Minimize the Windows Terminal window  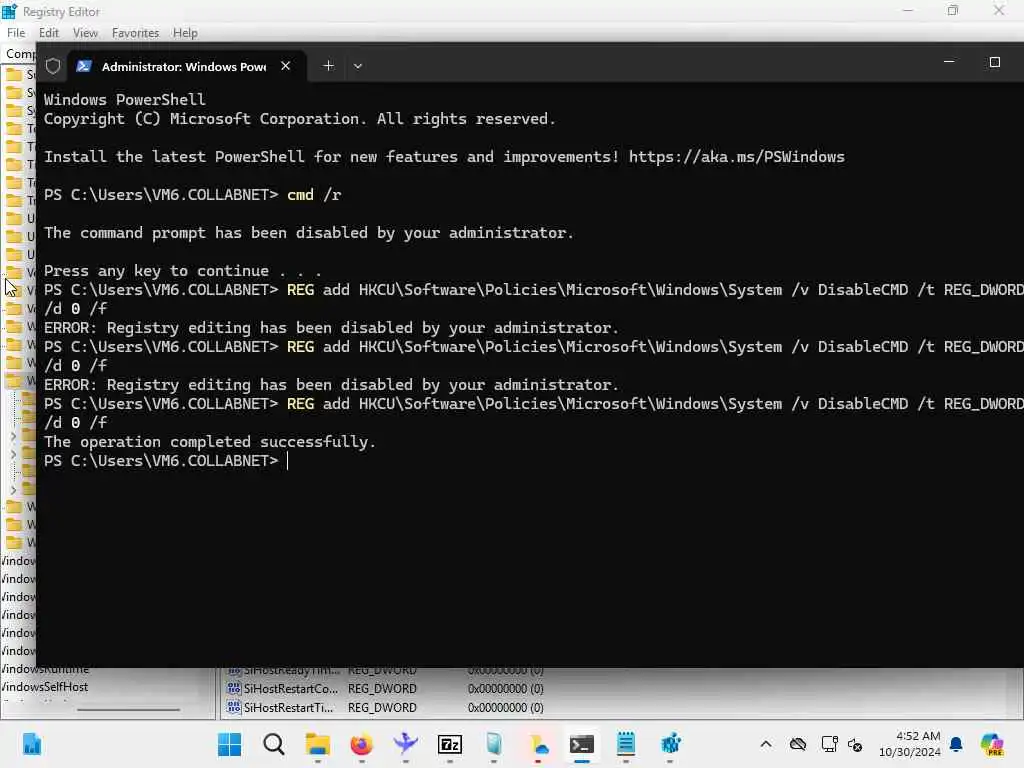[x=949, y=61]
